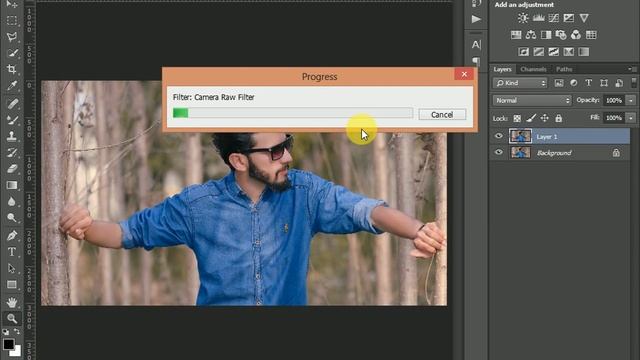This screenshot has width=640, height=360.
Task: Switch to the Paths tab
Action: click(x=564, y=69)
